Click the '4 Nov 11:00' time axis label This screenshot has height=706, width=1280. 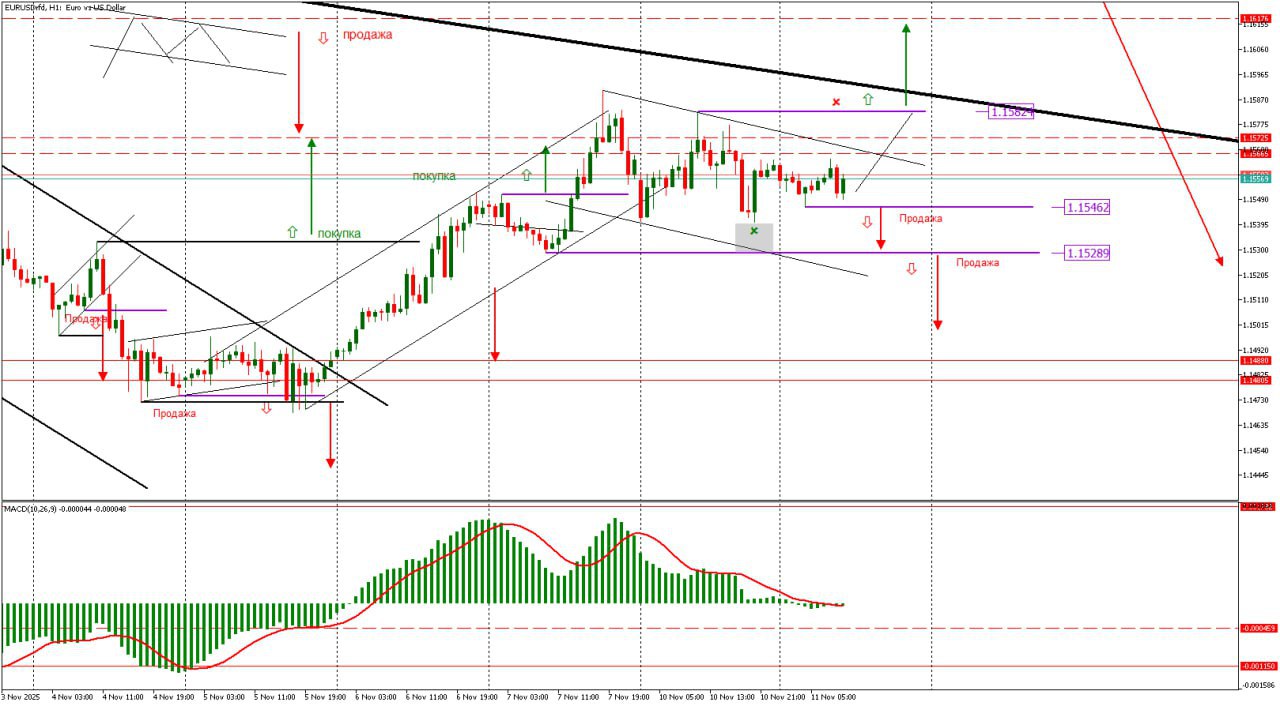point(123,697)
